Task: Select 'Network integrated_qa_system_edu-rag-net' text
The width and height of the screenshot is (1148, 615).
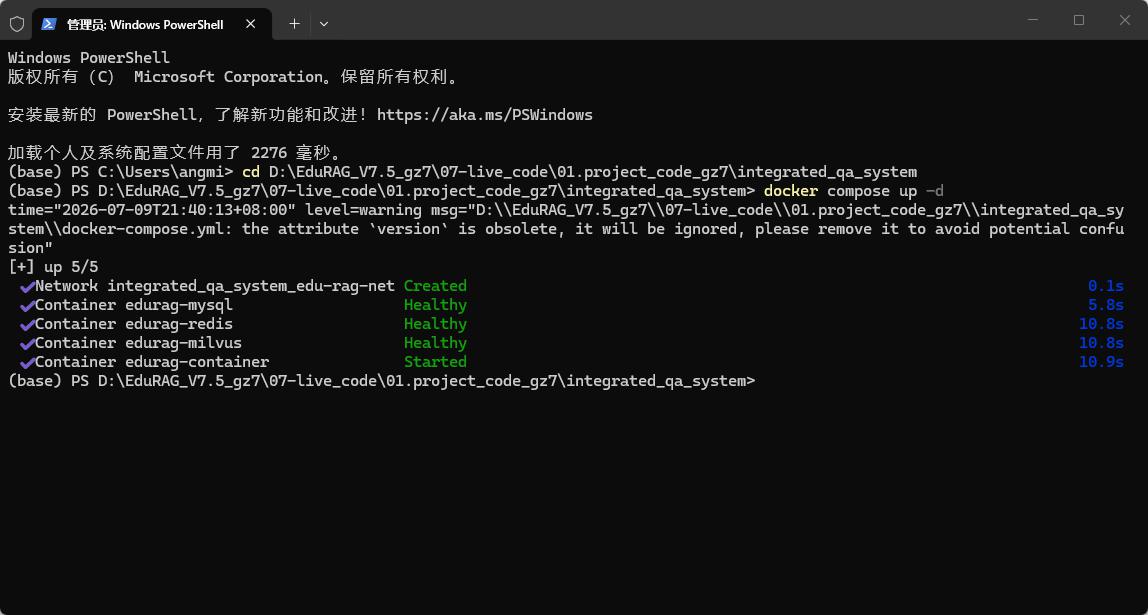Action: [x=215, y=286]
